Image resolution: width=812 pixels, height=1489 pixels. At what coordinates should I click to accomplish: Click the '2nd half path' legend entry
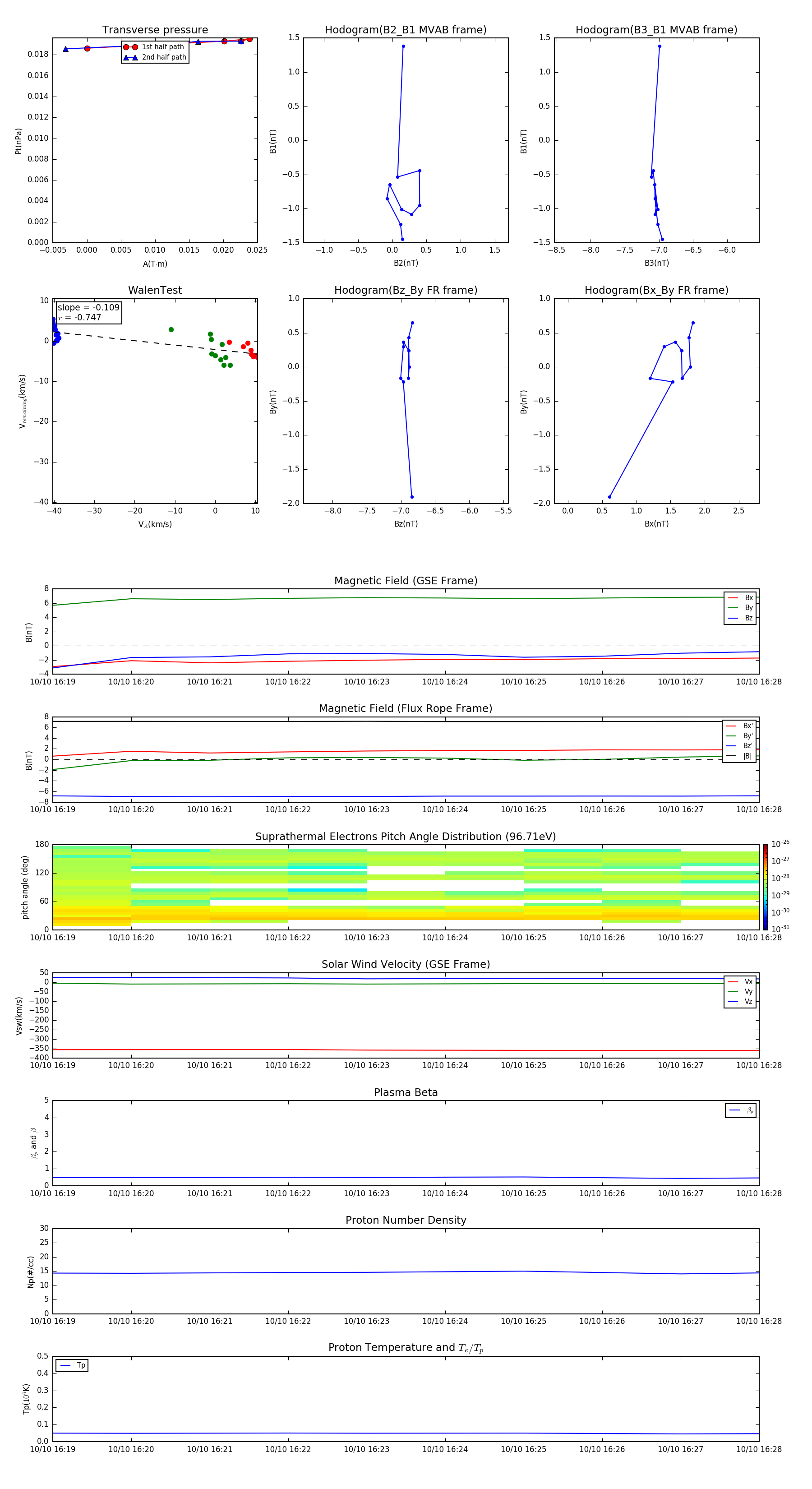[154, 57]
